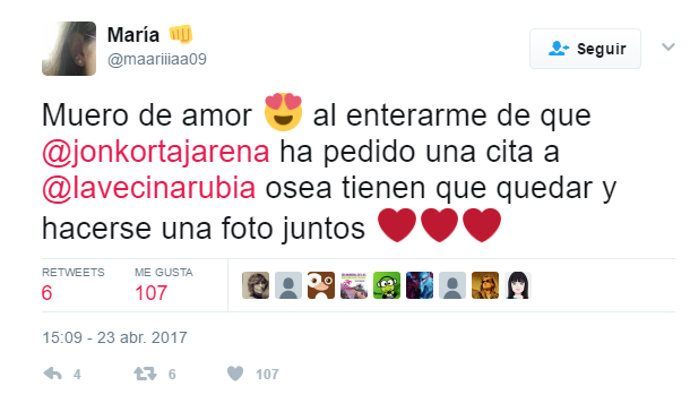Open the golden blonde woman avatar
Image resolution: width=690 pixels, height=403 pixels.
pos(485,286)
